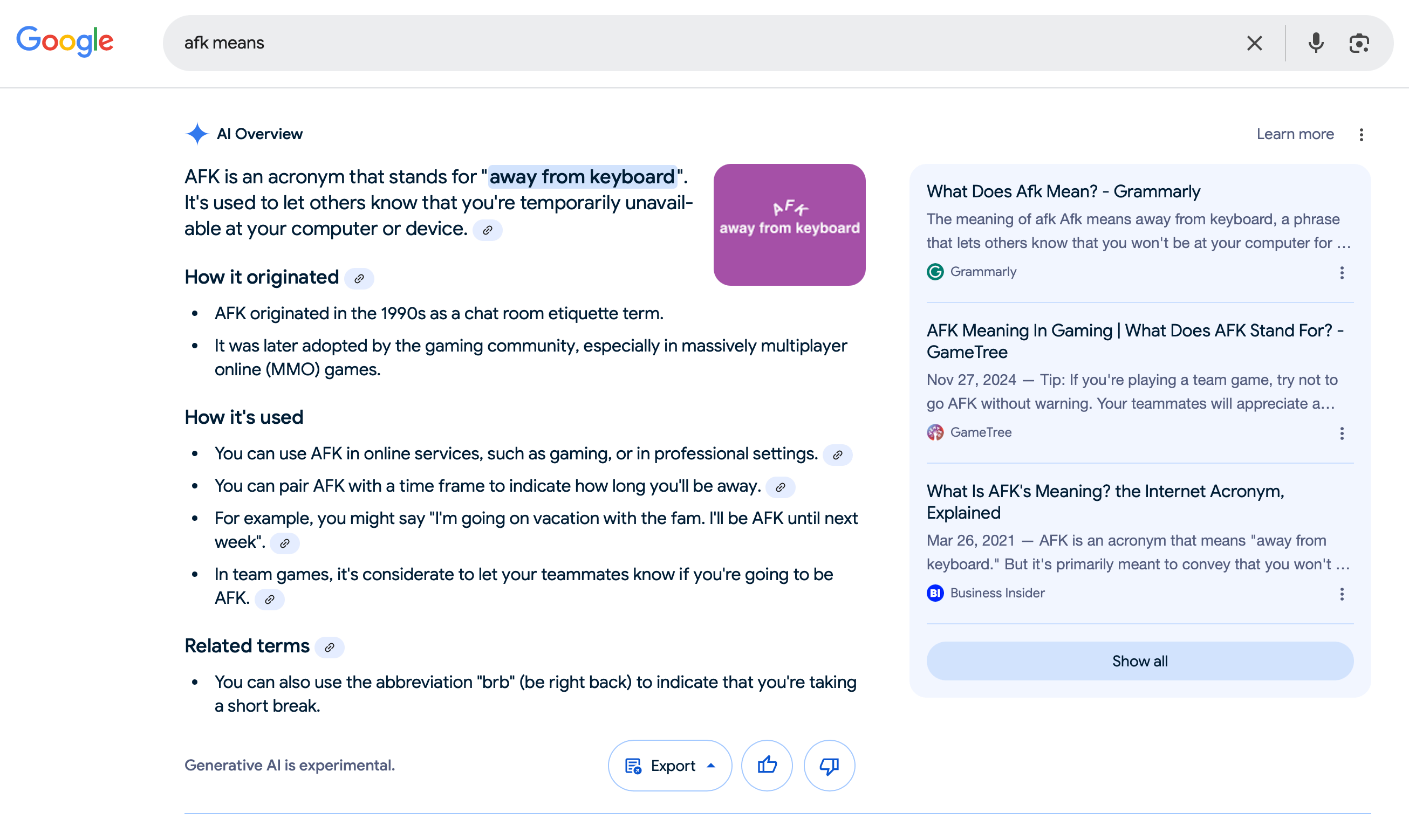Click the thumbs down feedback icon
1409x840 pixels.
pos(828,766)
